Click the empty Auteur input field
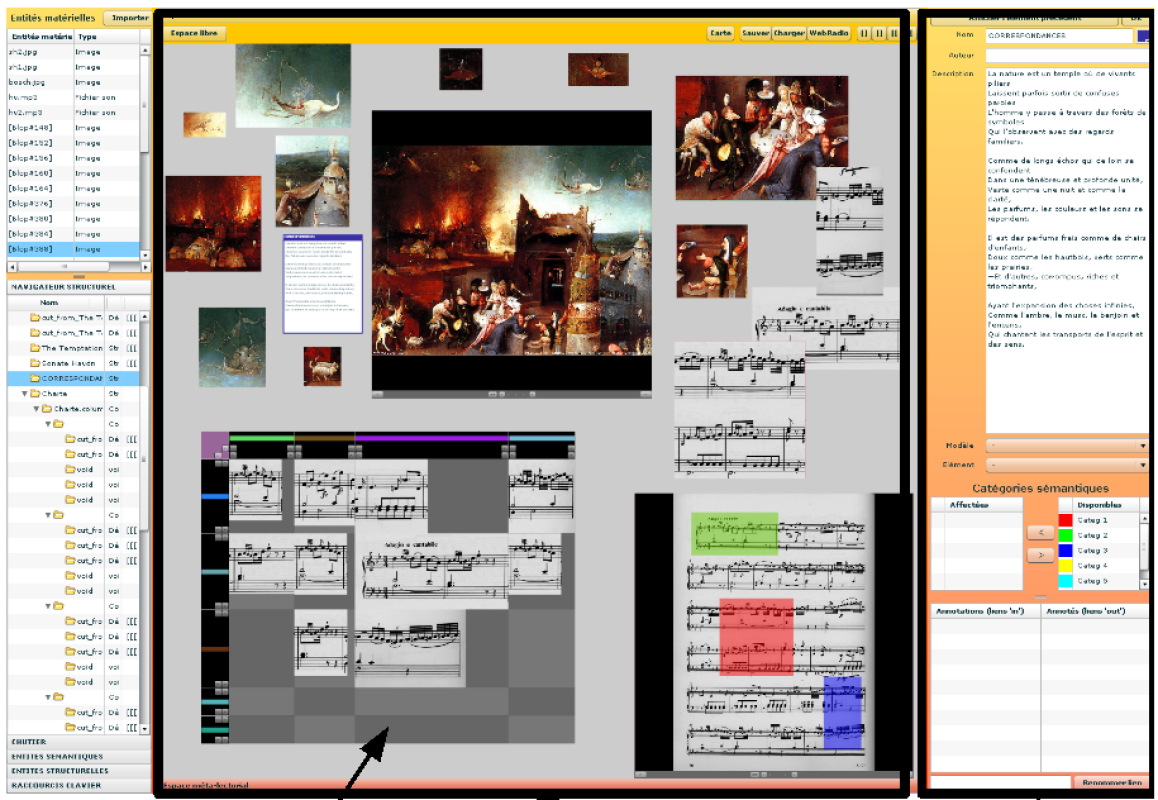This screenshot has width=1158, height=800. coord(1067,55)
